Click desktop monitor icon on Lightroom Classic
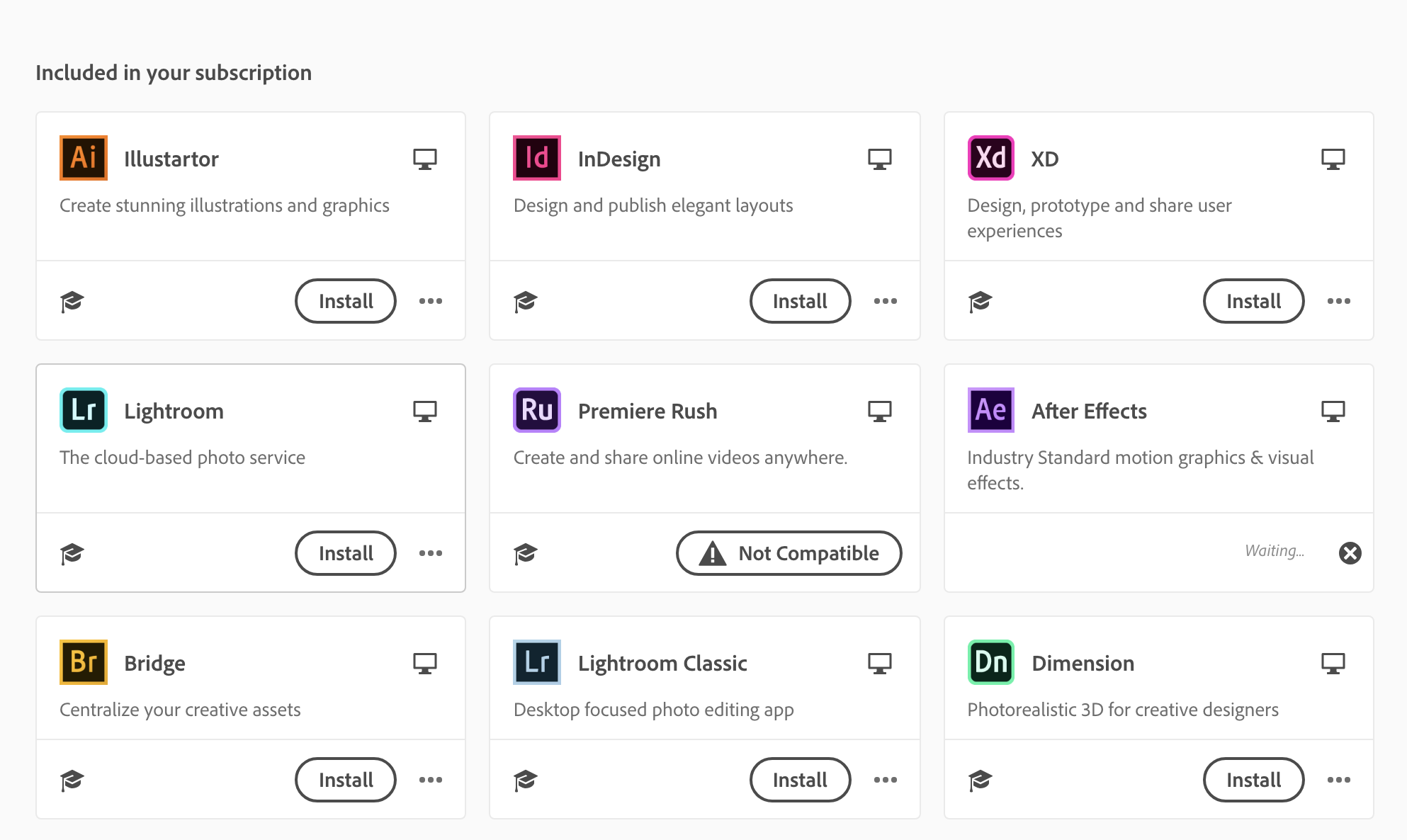Image resolution: width=1407 pixels, height=840 pixels. tap(879, 664)
